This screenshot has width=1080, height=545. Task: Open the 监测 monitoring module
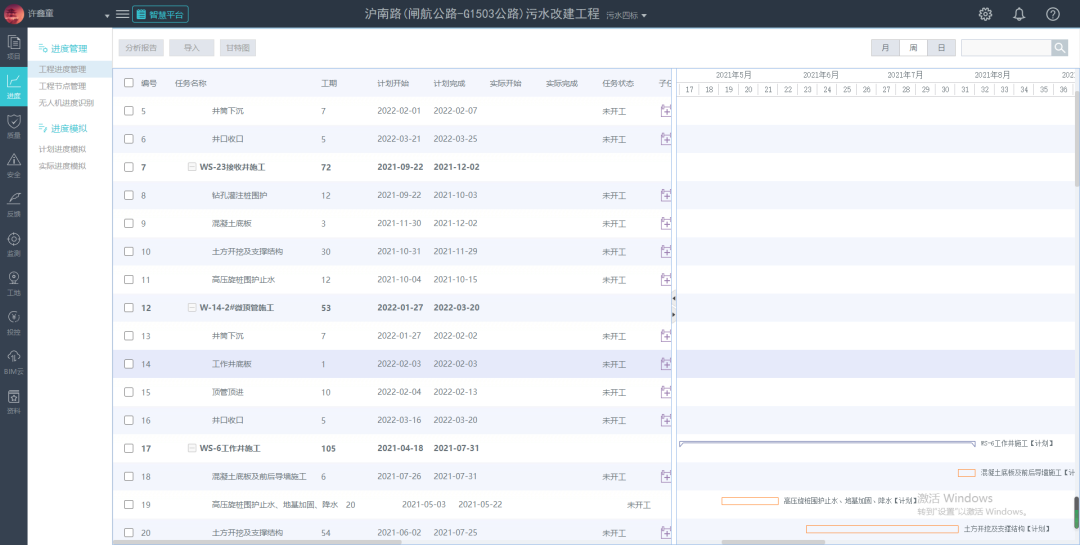click(x=14, y=244)
